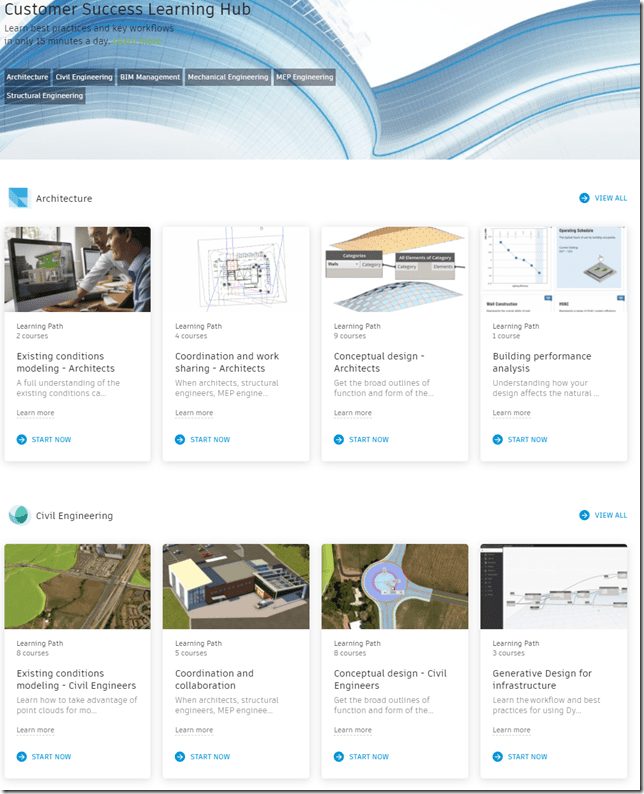644x794 pixels.
Task: Jump to Mechanical Engineering tag
Action: click(228, 77)
